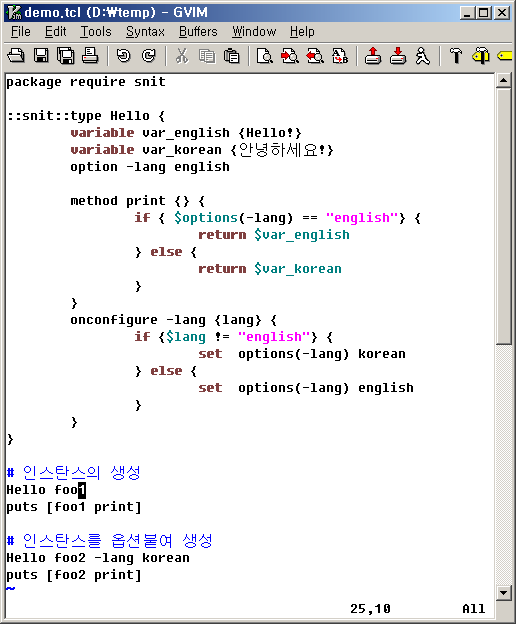This screenshot has width=516, height=624.
Task: Open Find and Replace toolbar icon
Action: pos(265,56)
